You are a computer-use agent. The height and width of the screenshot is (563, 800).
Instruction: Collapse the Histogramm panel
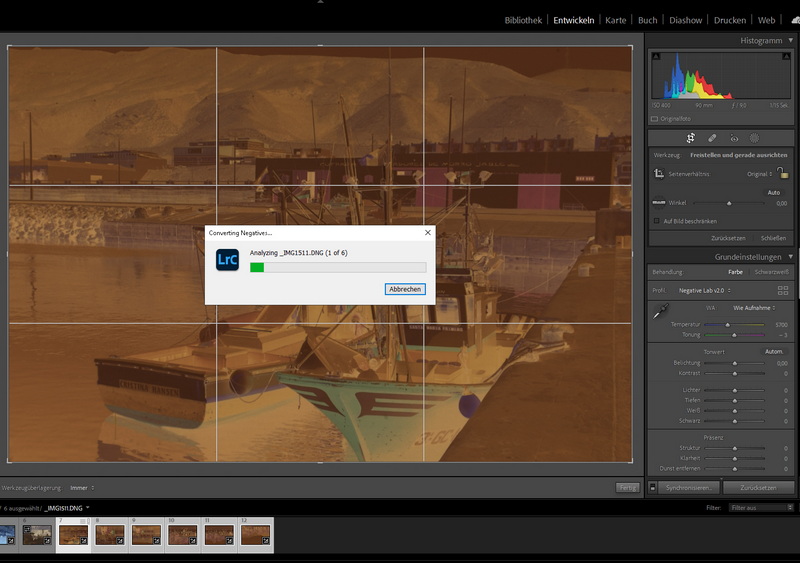click(791, 40)
